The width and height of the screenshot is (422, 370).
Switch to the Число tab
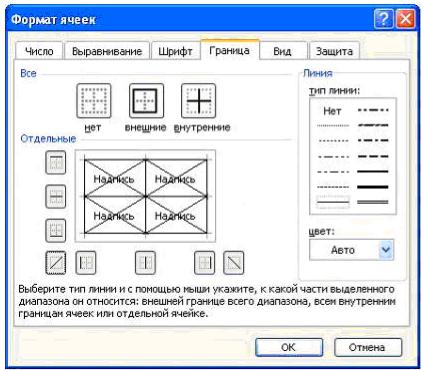pyautogui.click(x=39, y=51)
